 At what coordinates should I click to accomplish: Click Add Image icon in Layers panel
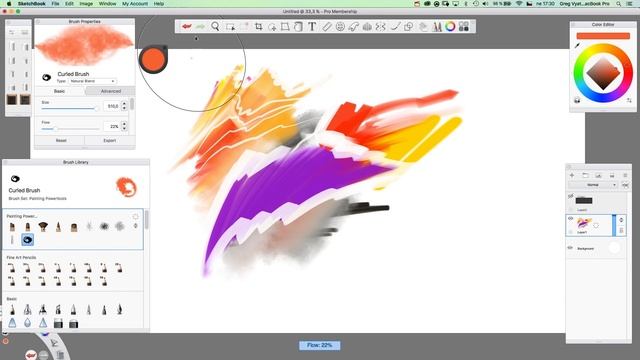pyautogui.click(x=598, y=175)
